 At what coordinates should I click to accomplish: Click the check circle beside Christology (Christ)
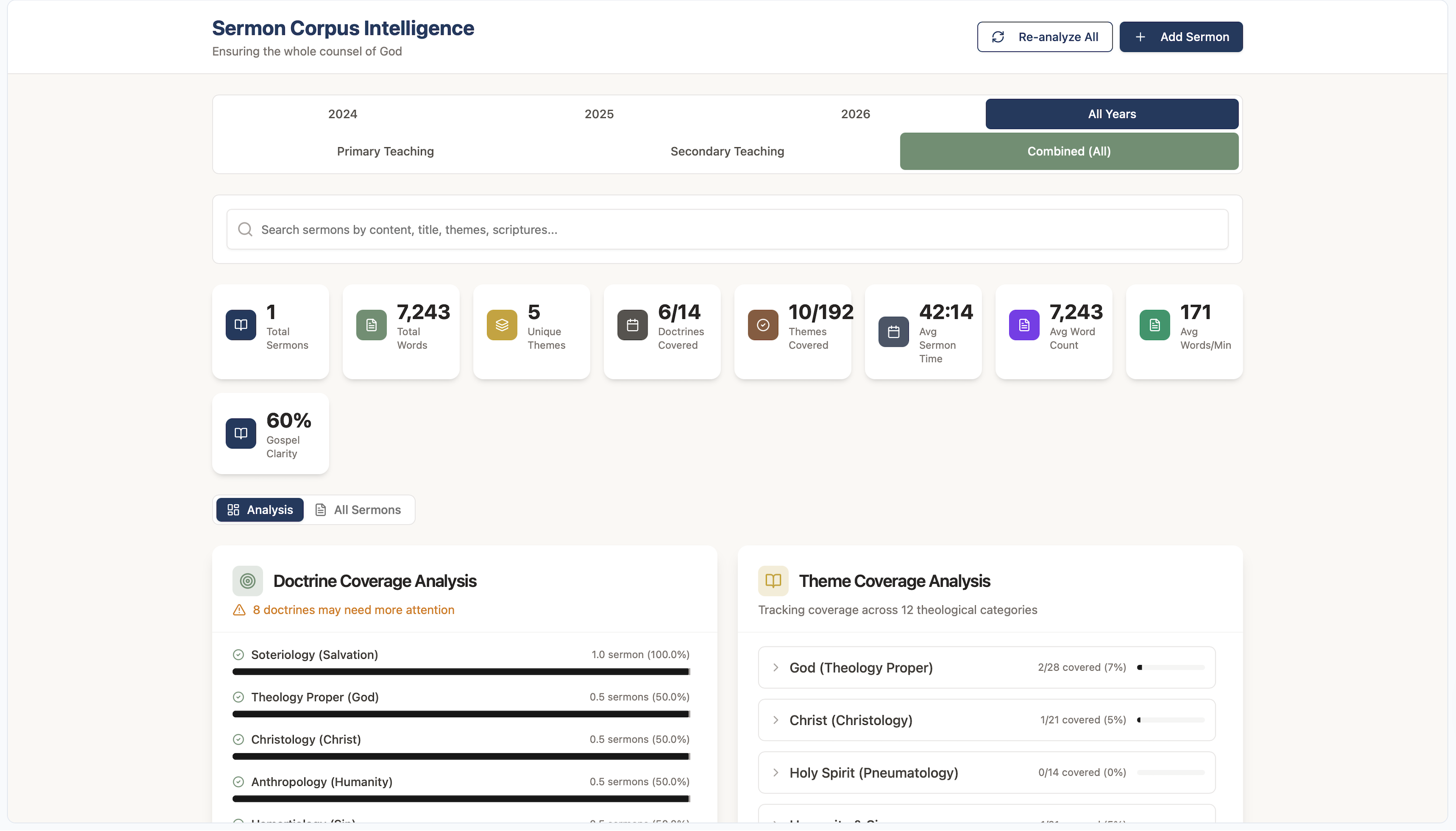click(239, 739)
